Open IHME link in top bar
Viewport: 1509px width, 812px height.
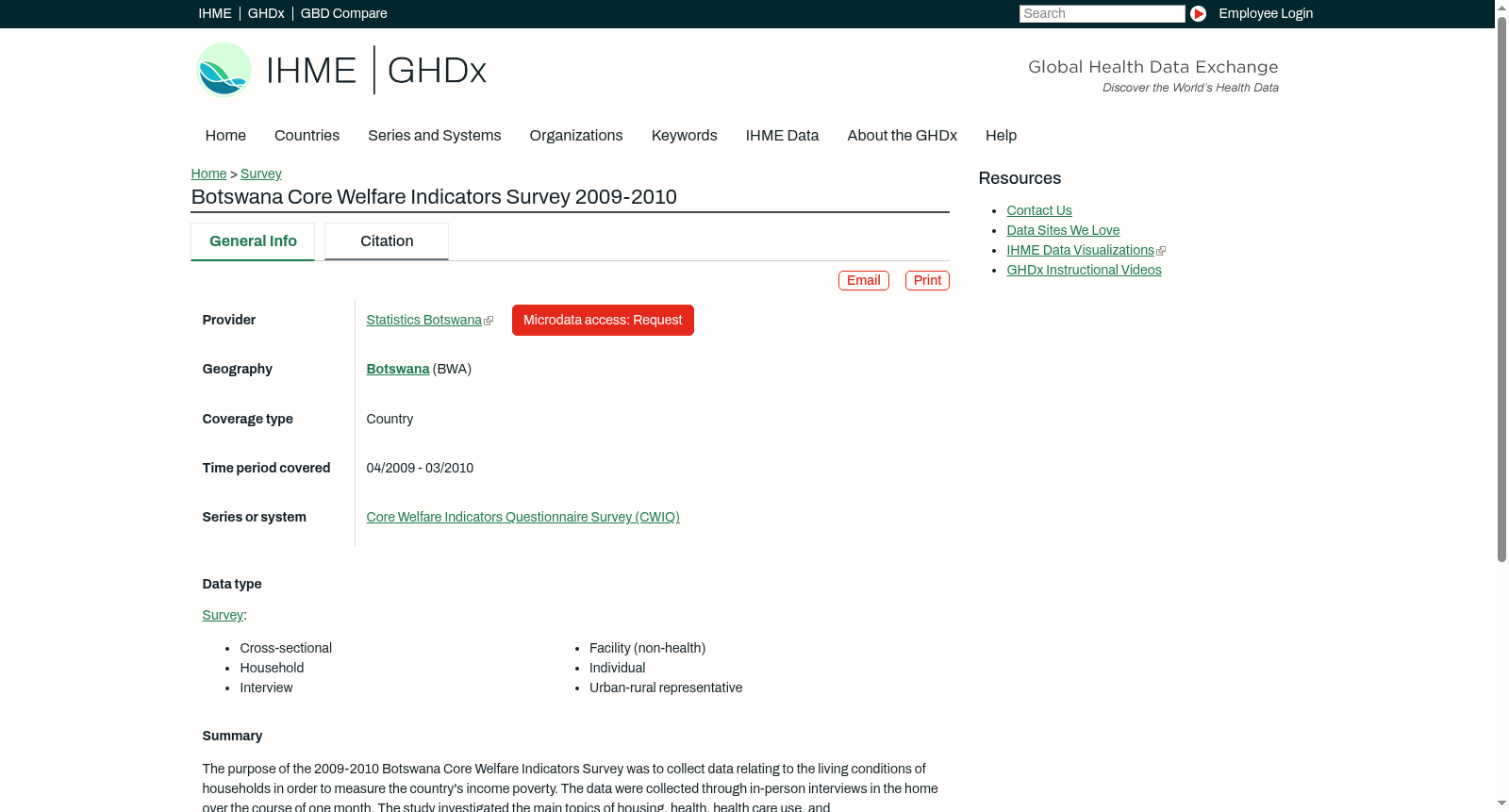(215, 13)
